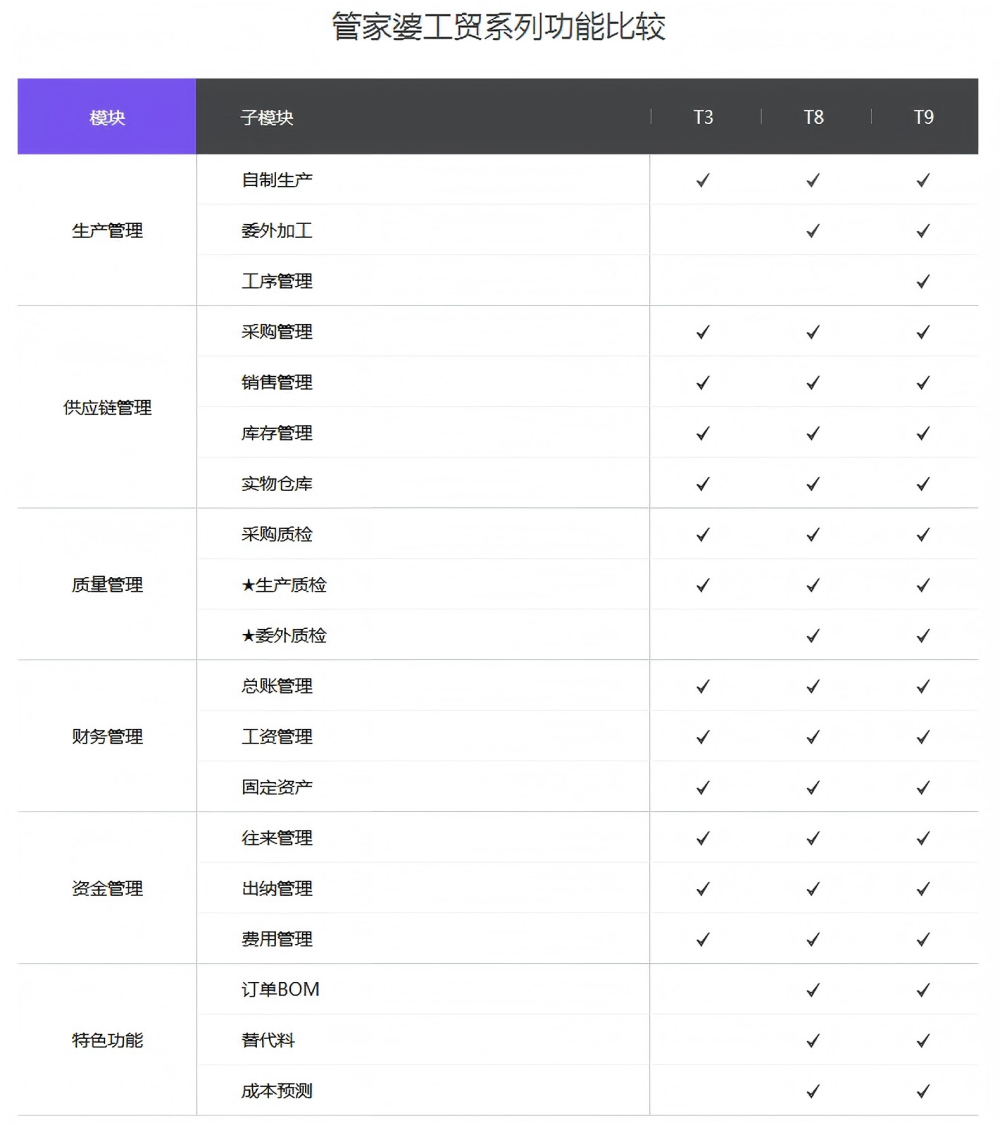Viewport: 1000px width, 1125px height.
Task: Click the 管家婆工贸系列功能比较 title
Action: coord(500,27)
